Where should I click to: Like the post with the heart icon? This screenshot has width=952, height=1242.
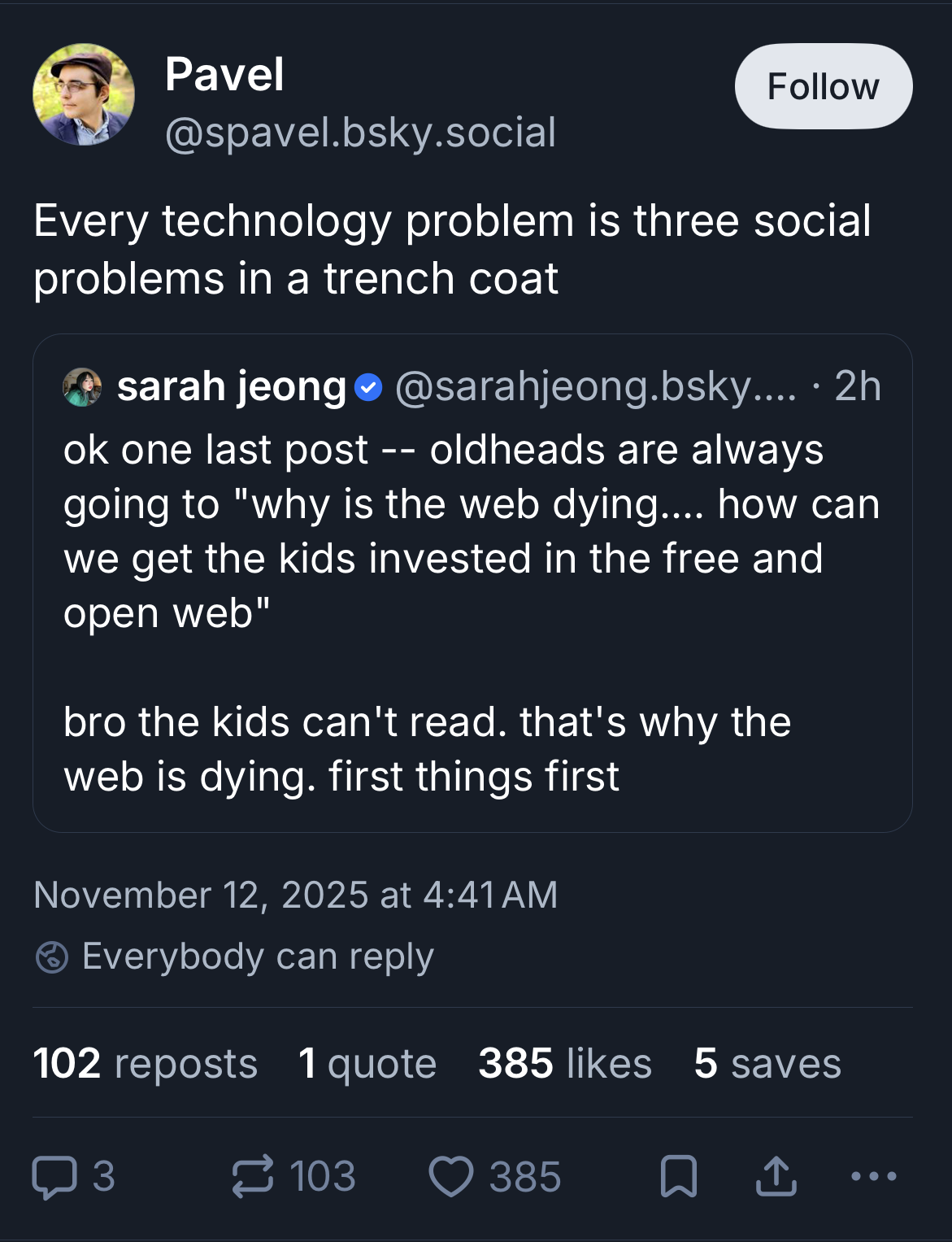click(x=451, y=1177)
